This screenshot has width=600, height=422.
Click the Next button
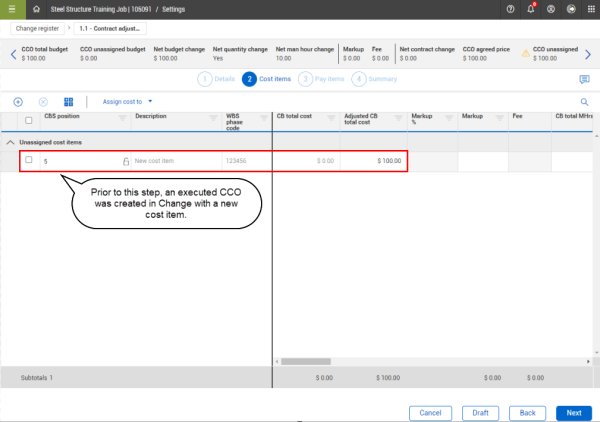point(573,412)
